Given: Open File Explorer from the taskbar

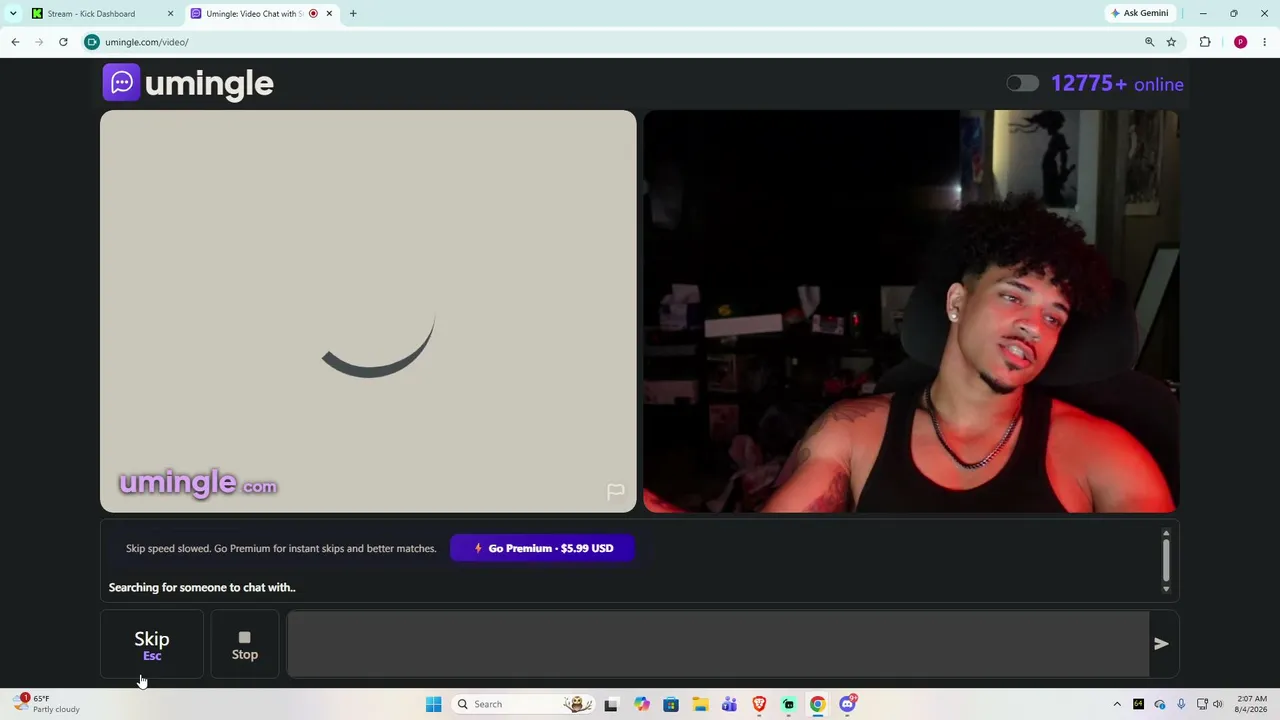Looking at the screenshot, I should coord(700,704).
